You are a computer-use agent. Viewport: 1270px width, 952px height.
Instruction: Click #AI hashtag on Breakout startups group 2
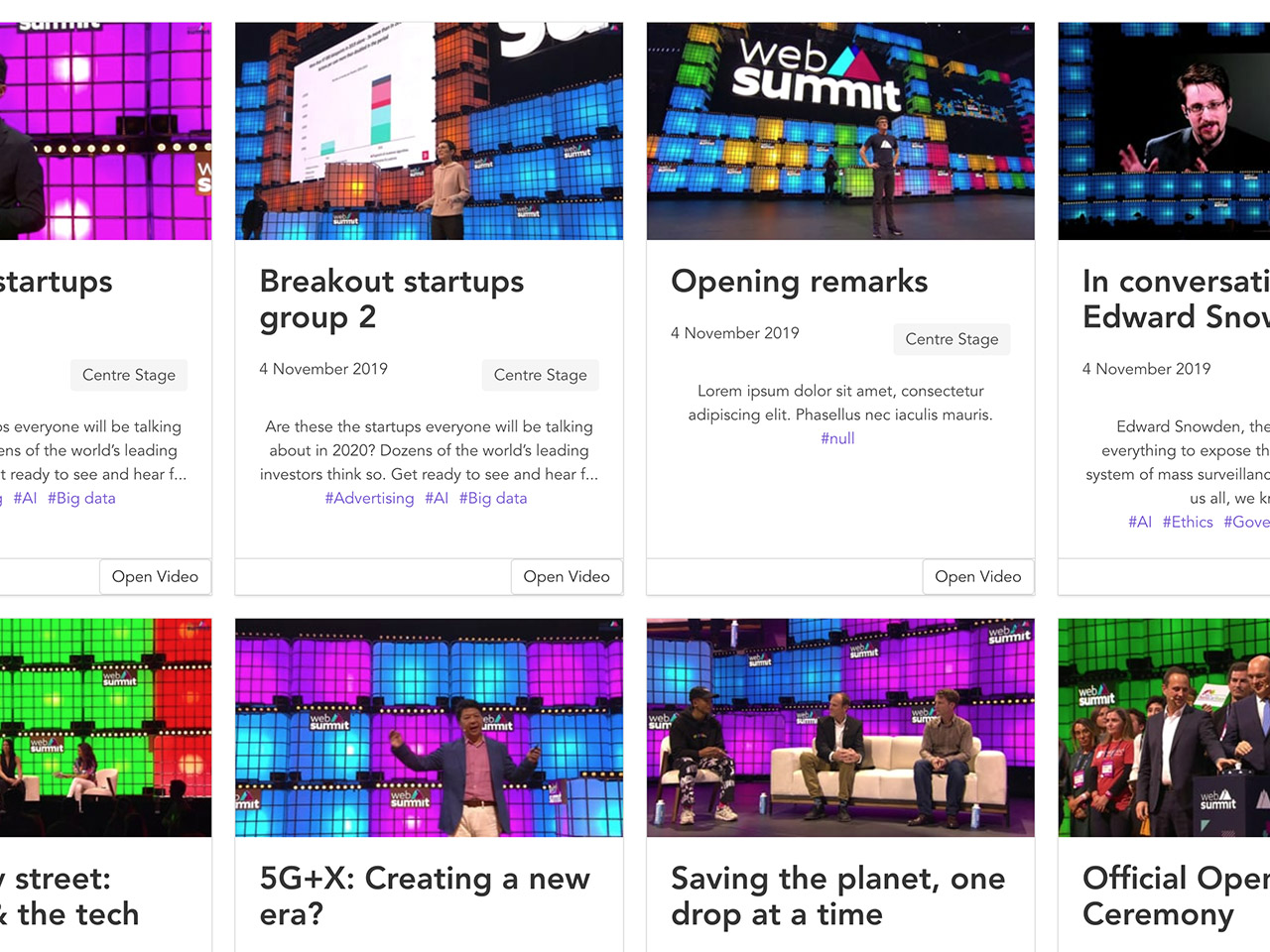437,498
